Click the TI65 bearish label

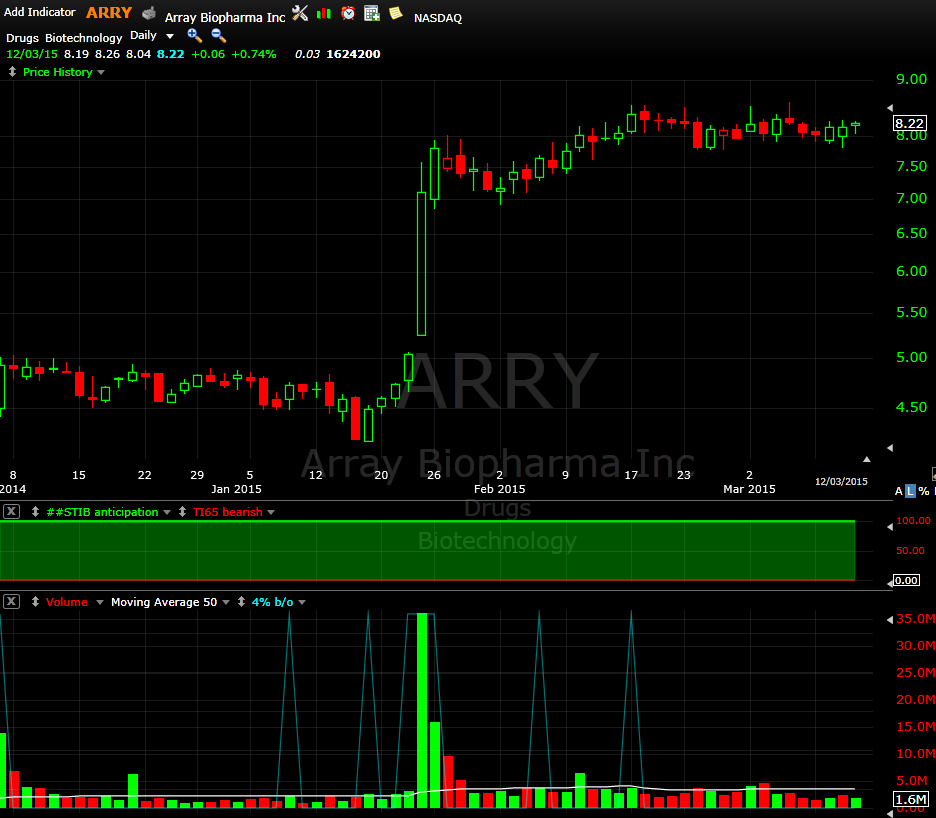coord(227,512)
